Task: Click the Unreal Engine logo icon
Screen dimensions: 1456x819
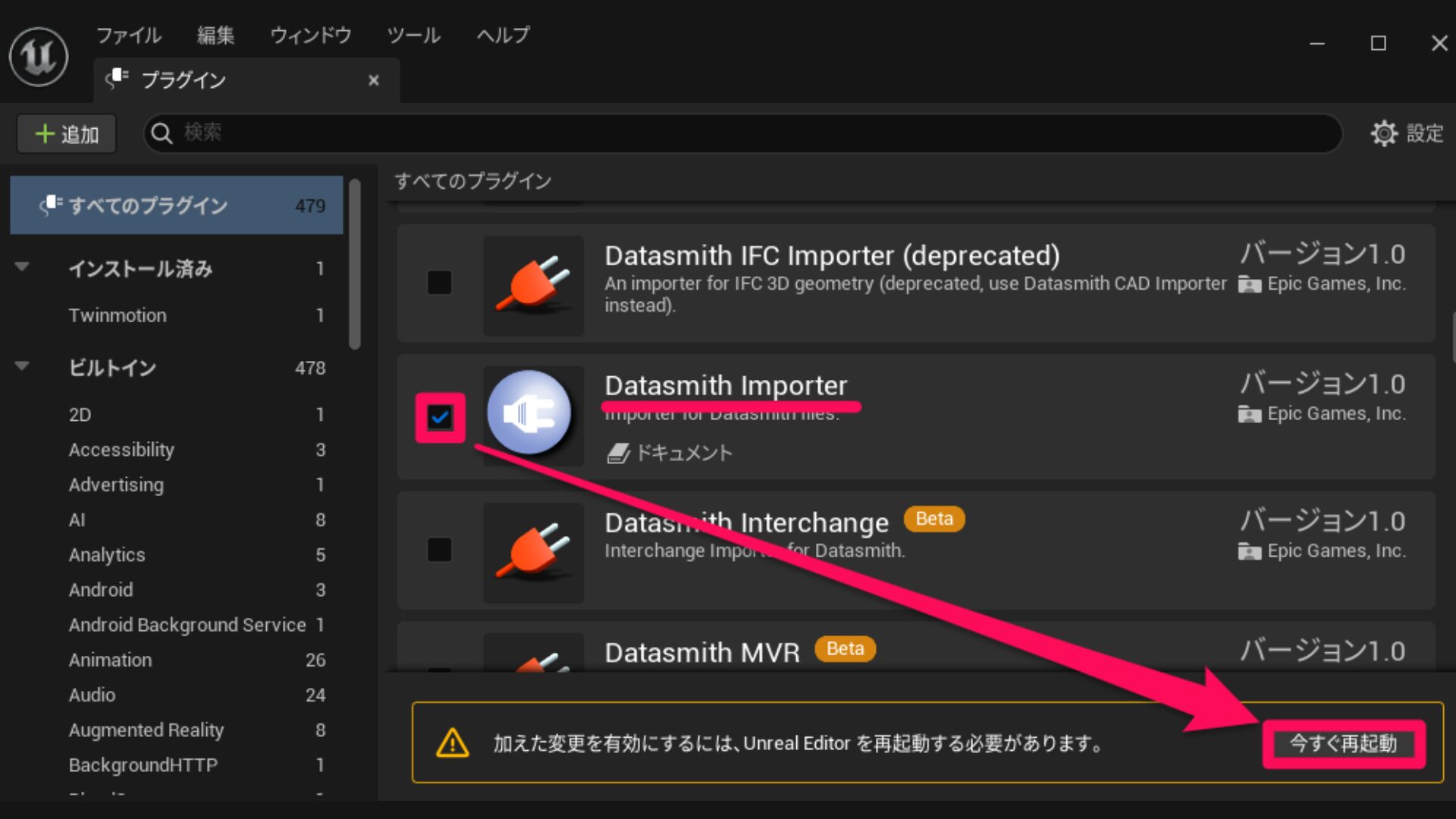Action: (x=39, y=57)
